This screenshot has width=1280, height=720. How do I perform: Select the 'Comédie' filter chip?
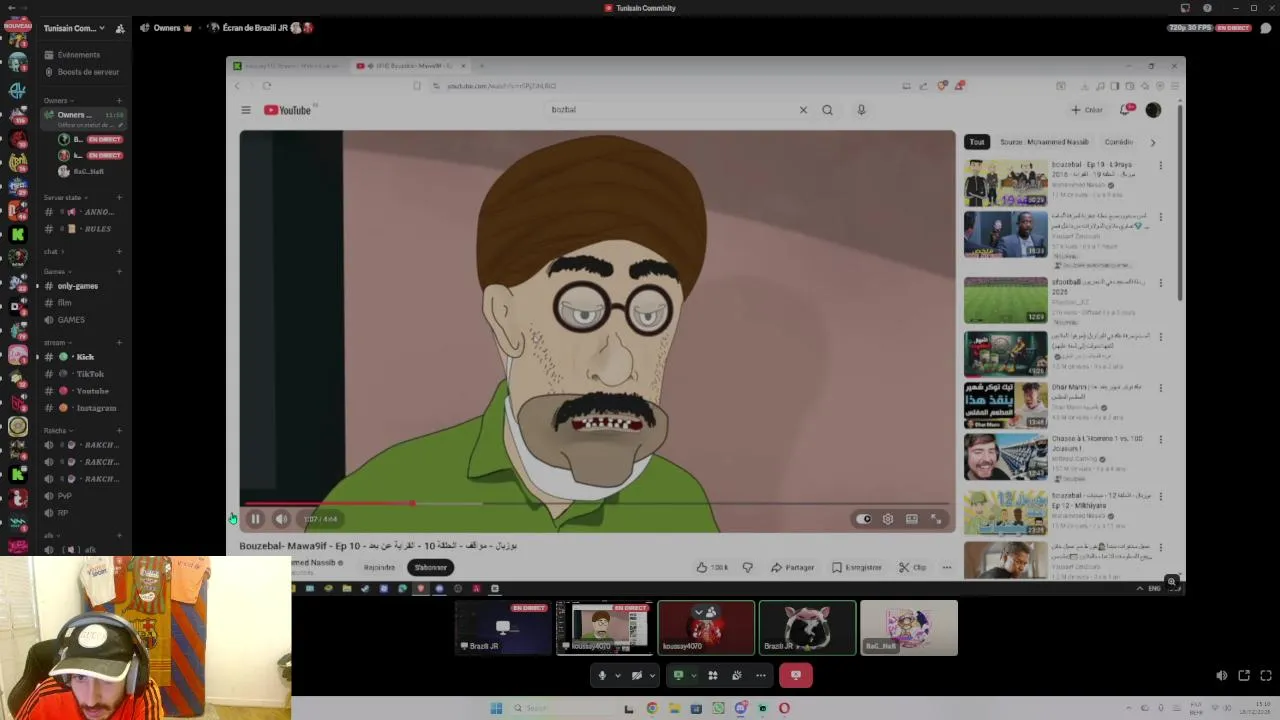1120,142
